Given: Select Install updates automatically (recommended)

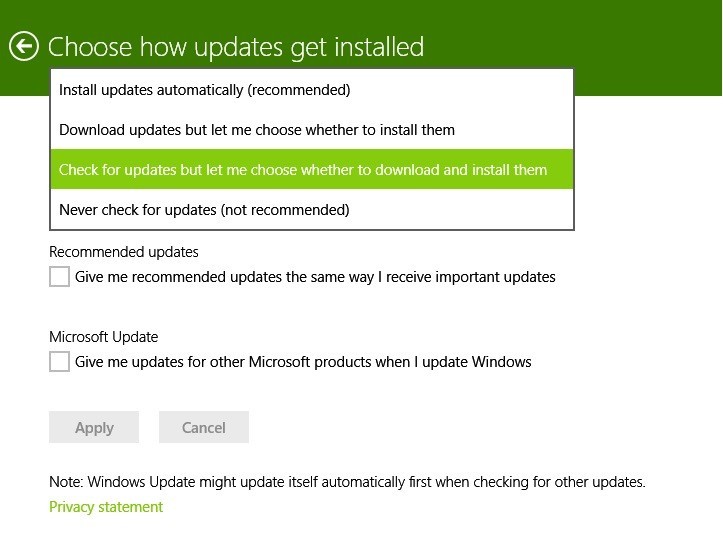Looking at the screenshot, I should pyautogui.click(x=312, y=89).
